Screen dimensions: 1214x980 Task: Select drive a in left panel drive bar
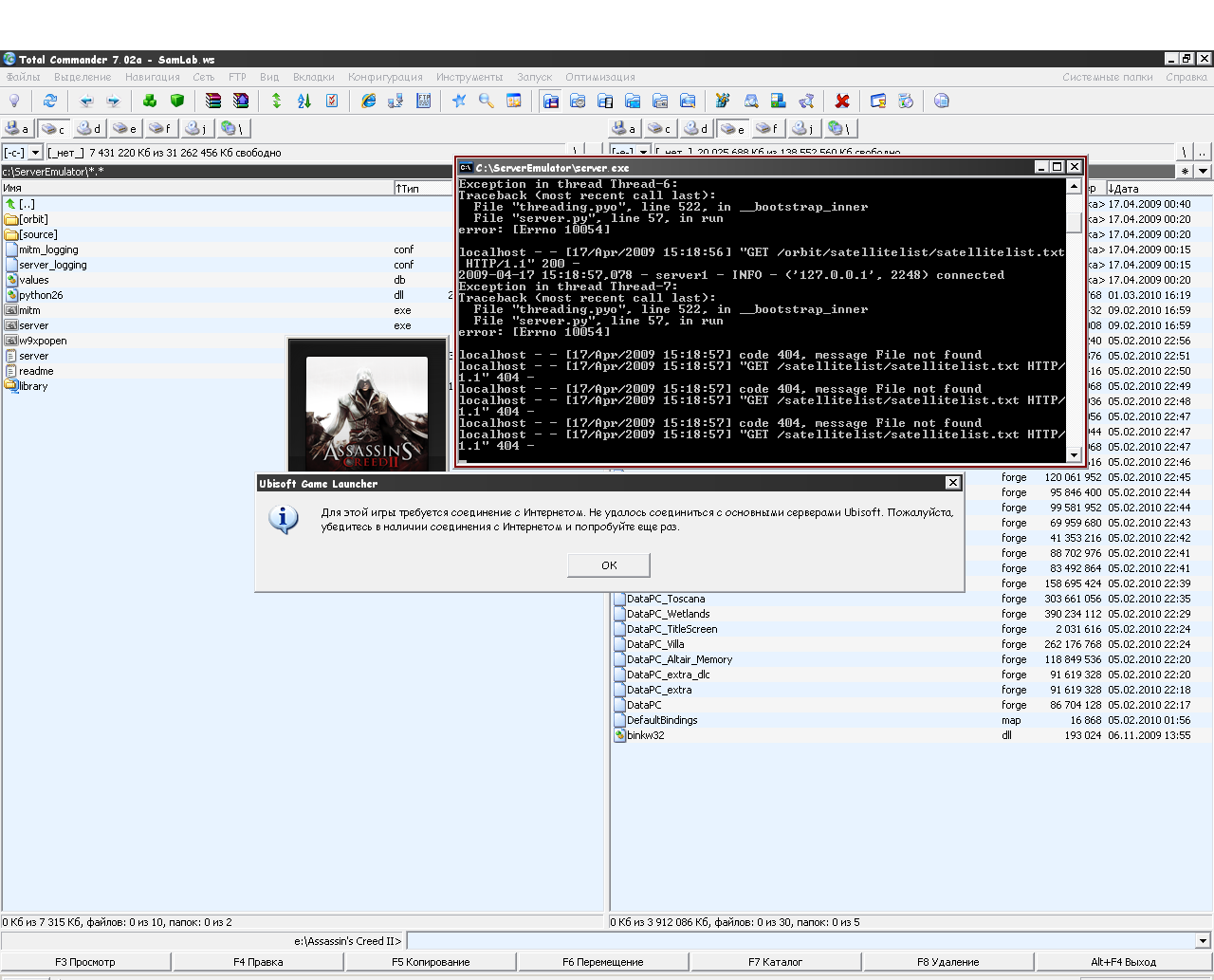click(x=17, y=128)
